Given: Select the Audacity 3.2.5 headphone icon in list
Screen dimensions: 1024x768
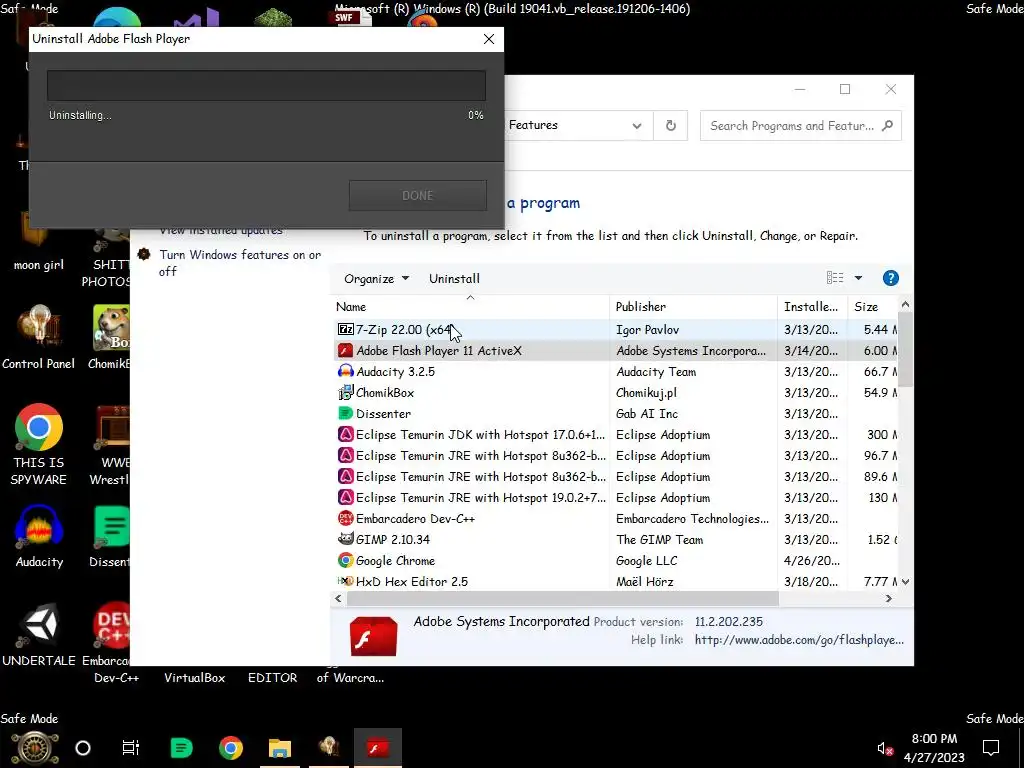Looking at the screenshot, I should [x=345, y=372].
